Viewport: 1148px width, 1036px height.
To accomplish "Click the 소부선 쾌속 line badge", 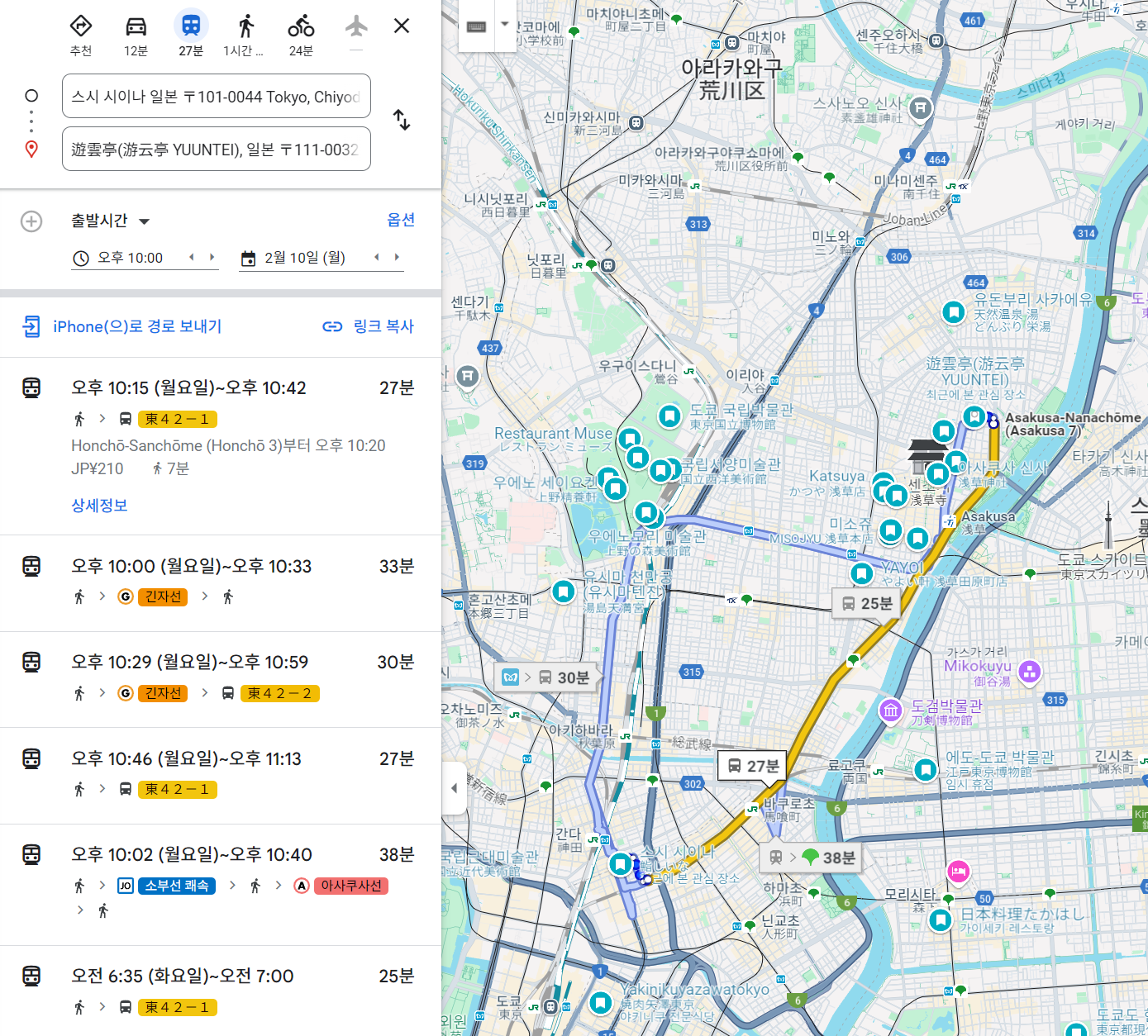I will (177, 886).
